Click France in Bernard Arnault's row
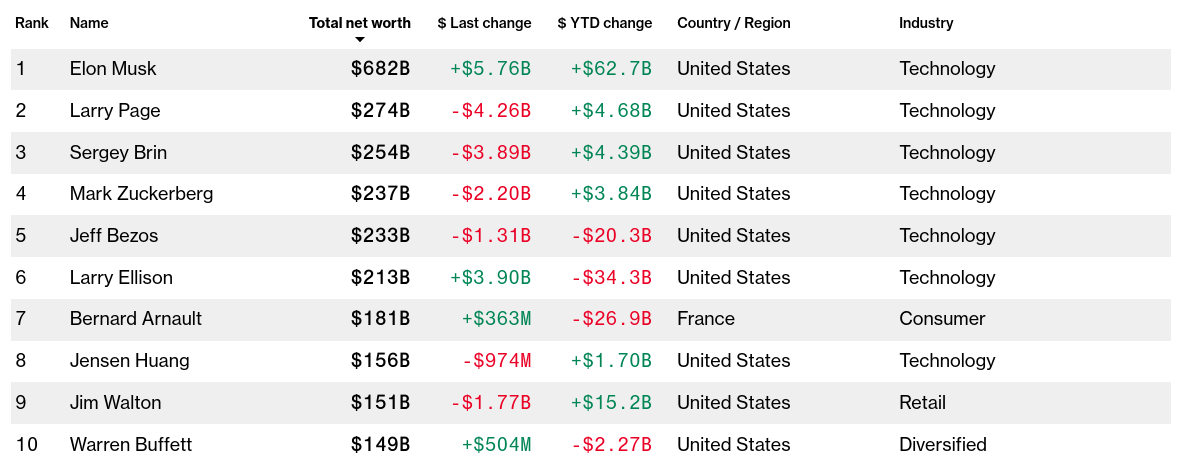 coord(705,319)
